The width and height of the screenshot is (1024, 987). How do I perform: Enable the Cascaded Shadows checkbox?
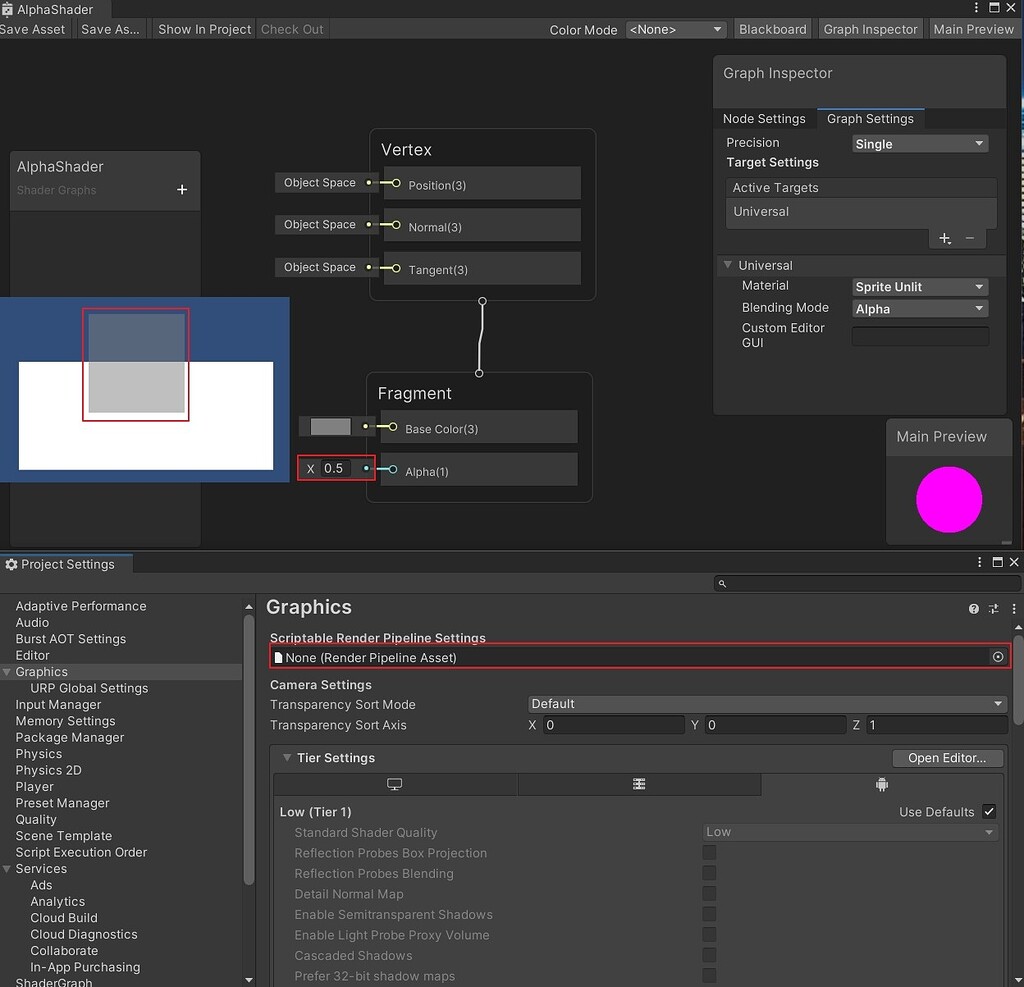click(709, 956)
